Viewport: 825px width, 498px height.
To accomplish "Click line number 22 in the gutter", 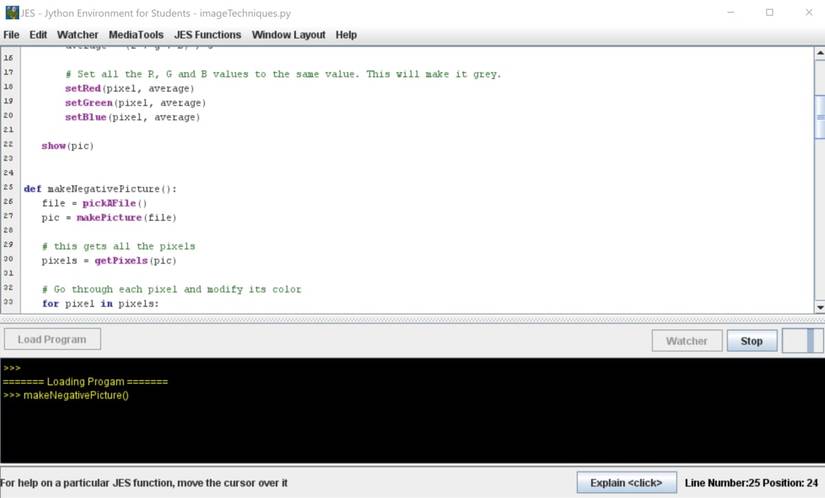I will [x=8, y=144].
